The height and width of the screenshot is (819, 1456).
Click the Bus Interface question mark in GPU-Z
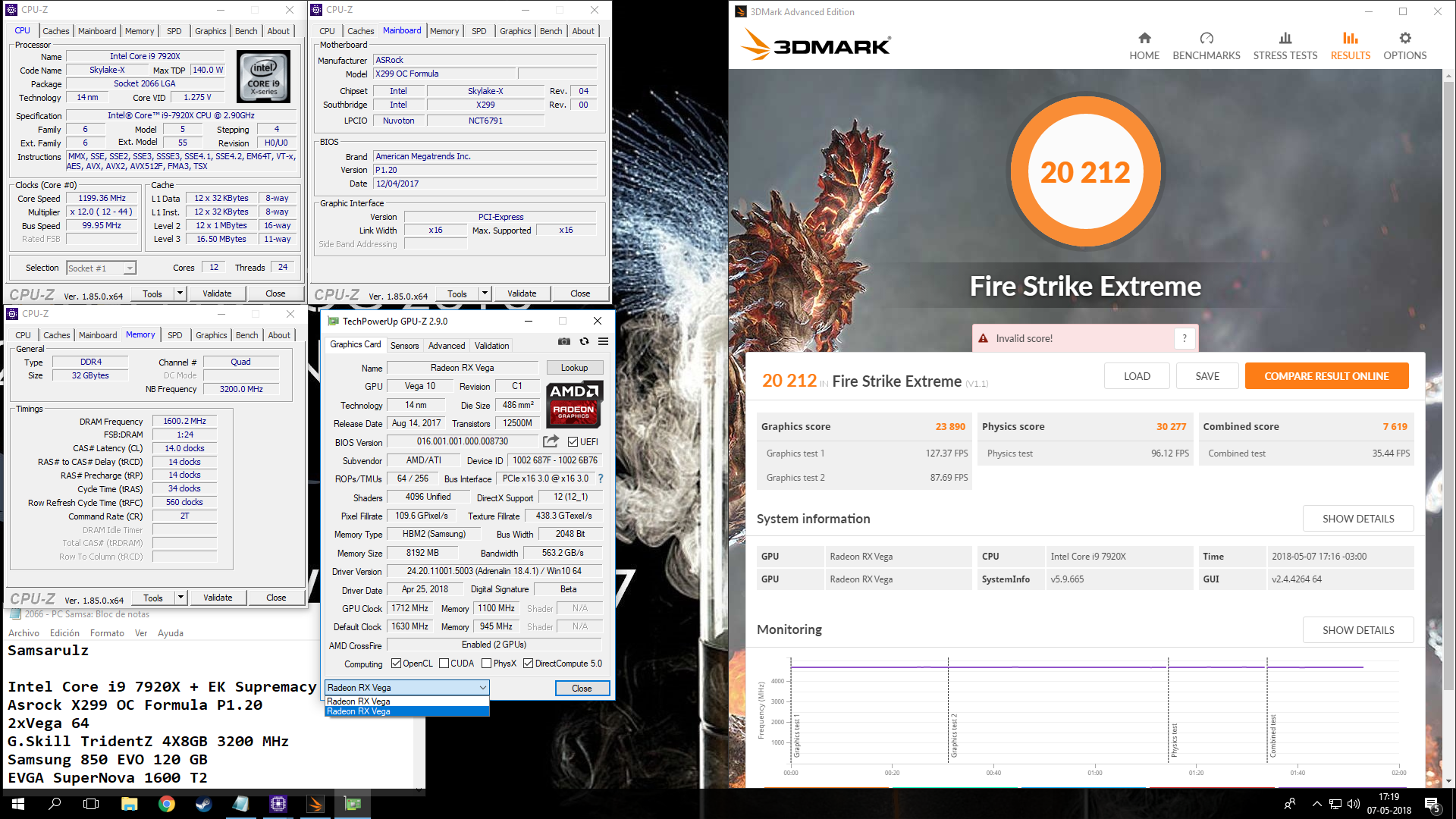tap(601, 479)
